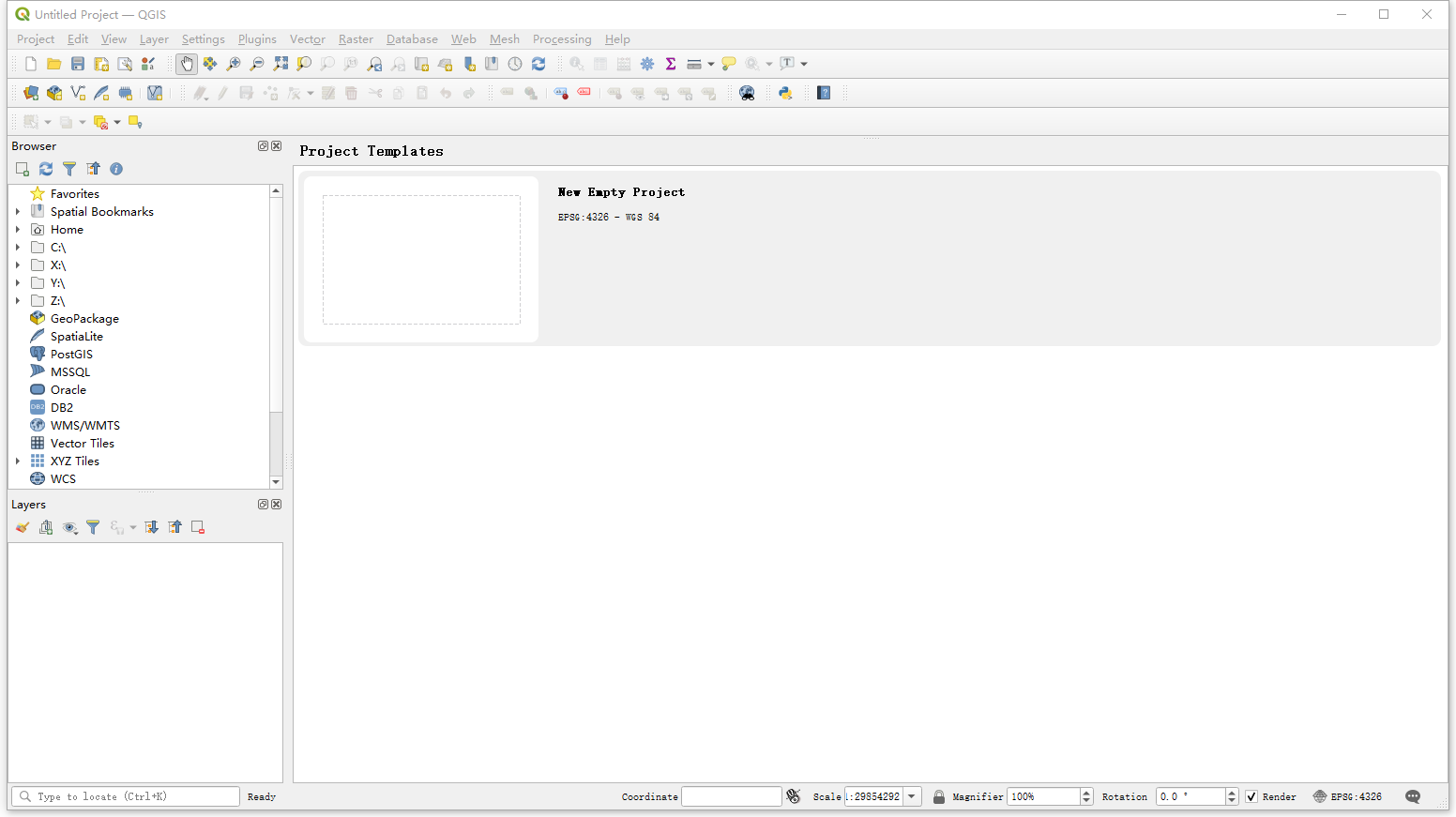Toggle the layer visibility eye button
Screen dimensions: 1456x817
coord(69,527)
